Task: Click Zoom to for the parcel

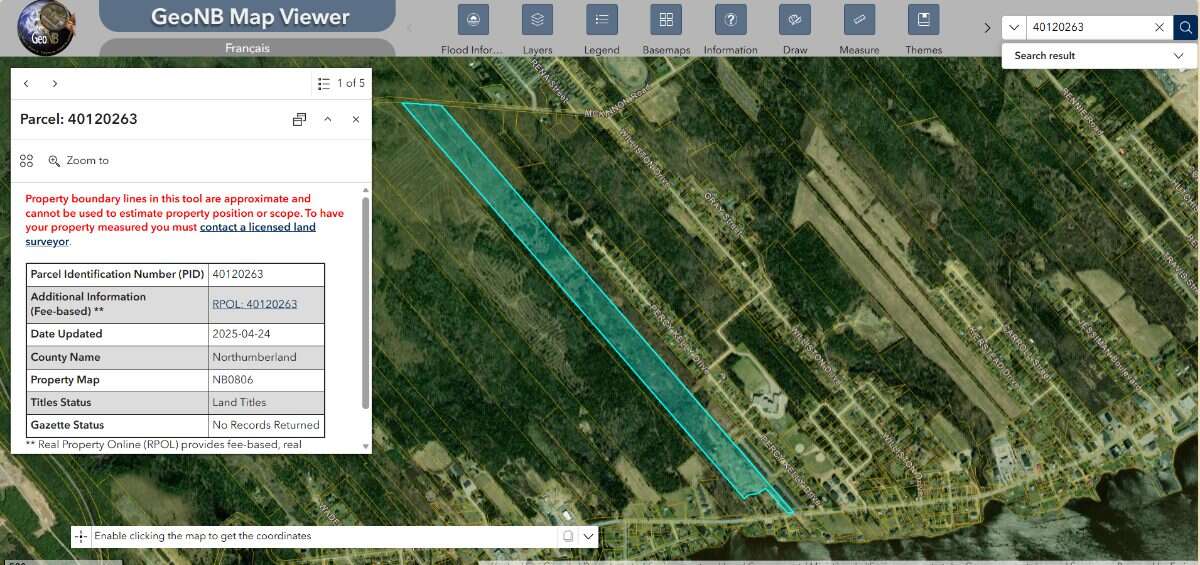Action: tap(79, 161)
